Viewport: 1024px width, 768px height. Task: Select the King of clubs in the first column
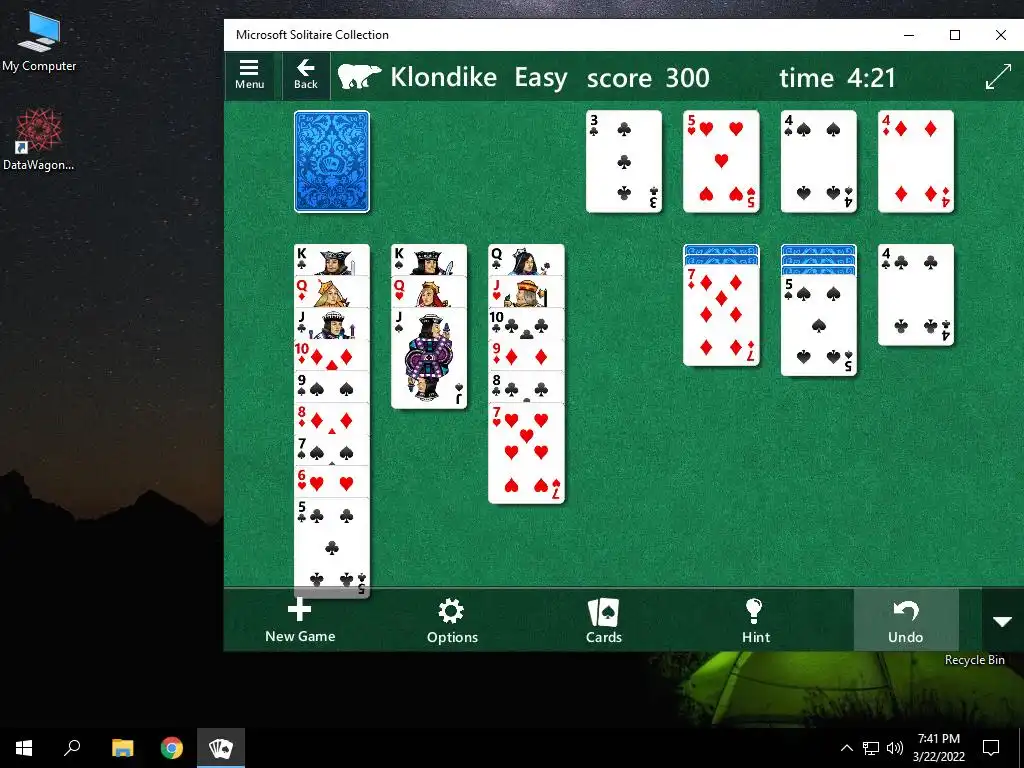[332, 260]
